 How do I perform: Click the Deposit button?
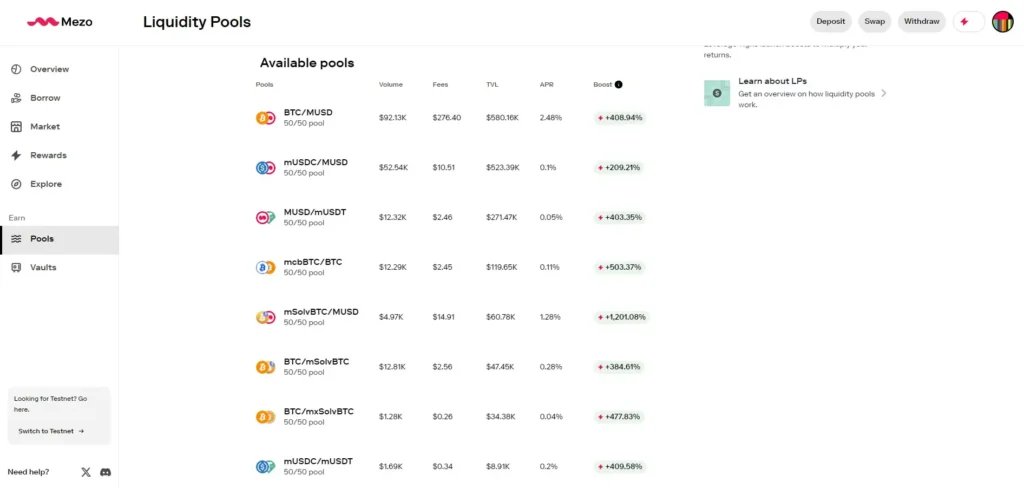(831, 22)
